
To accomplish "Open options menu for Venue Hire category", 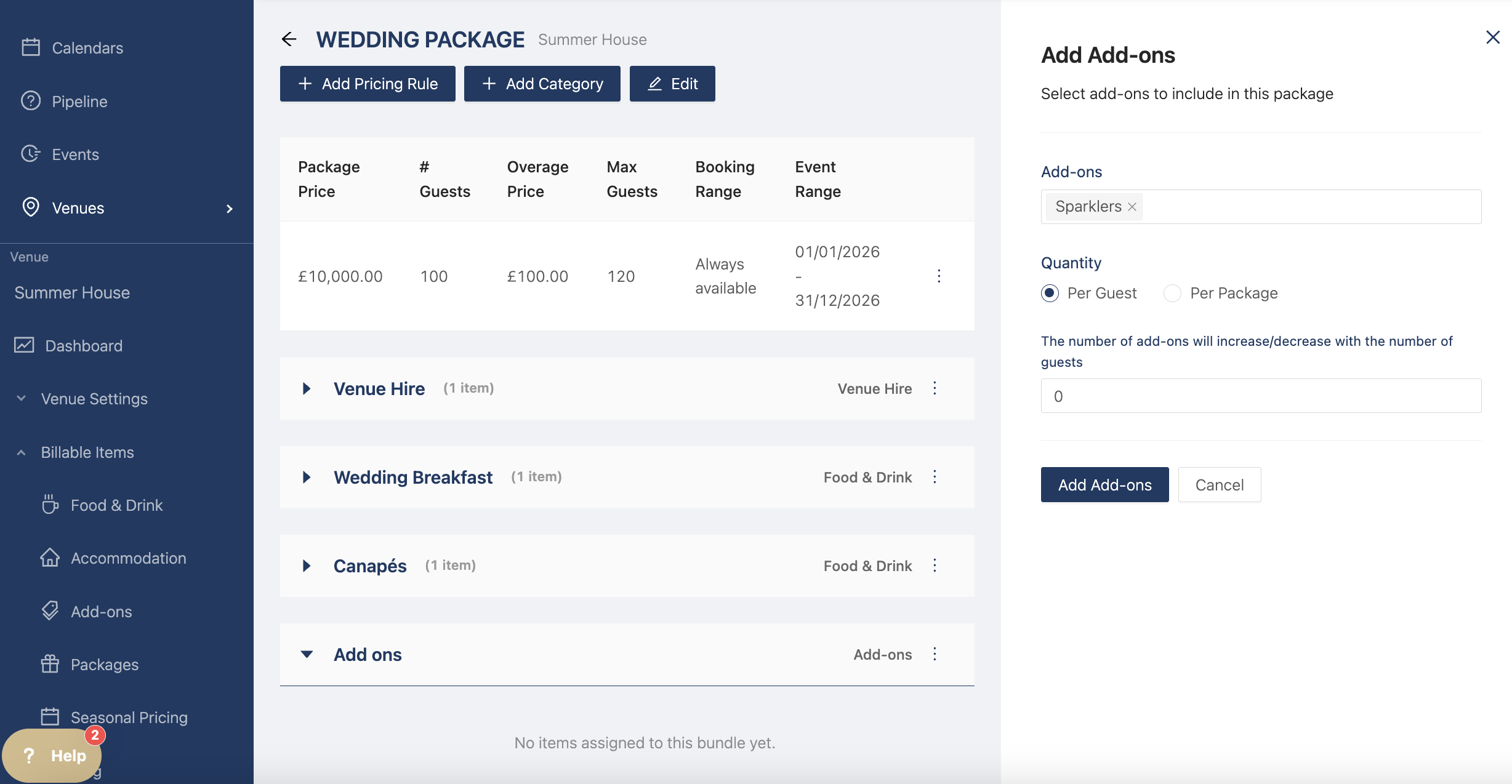I will click(x=935, y=388).
